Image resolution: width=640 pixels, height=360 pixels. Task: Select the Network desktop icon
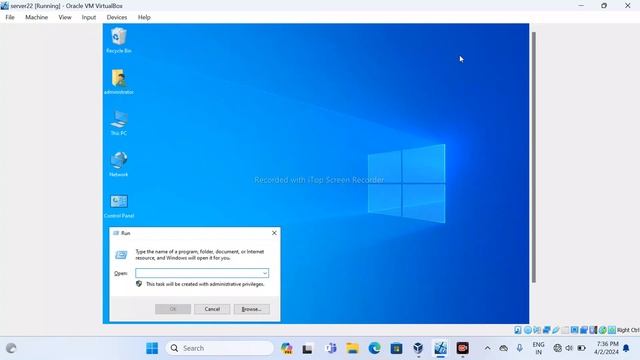point(118,164)
